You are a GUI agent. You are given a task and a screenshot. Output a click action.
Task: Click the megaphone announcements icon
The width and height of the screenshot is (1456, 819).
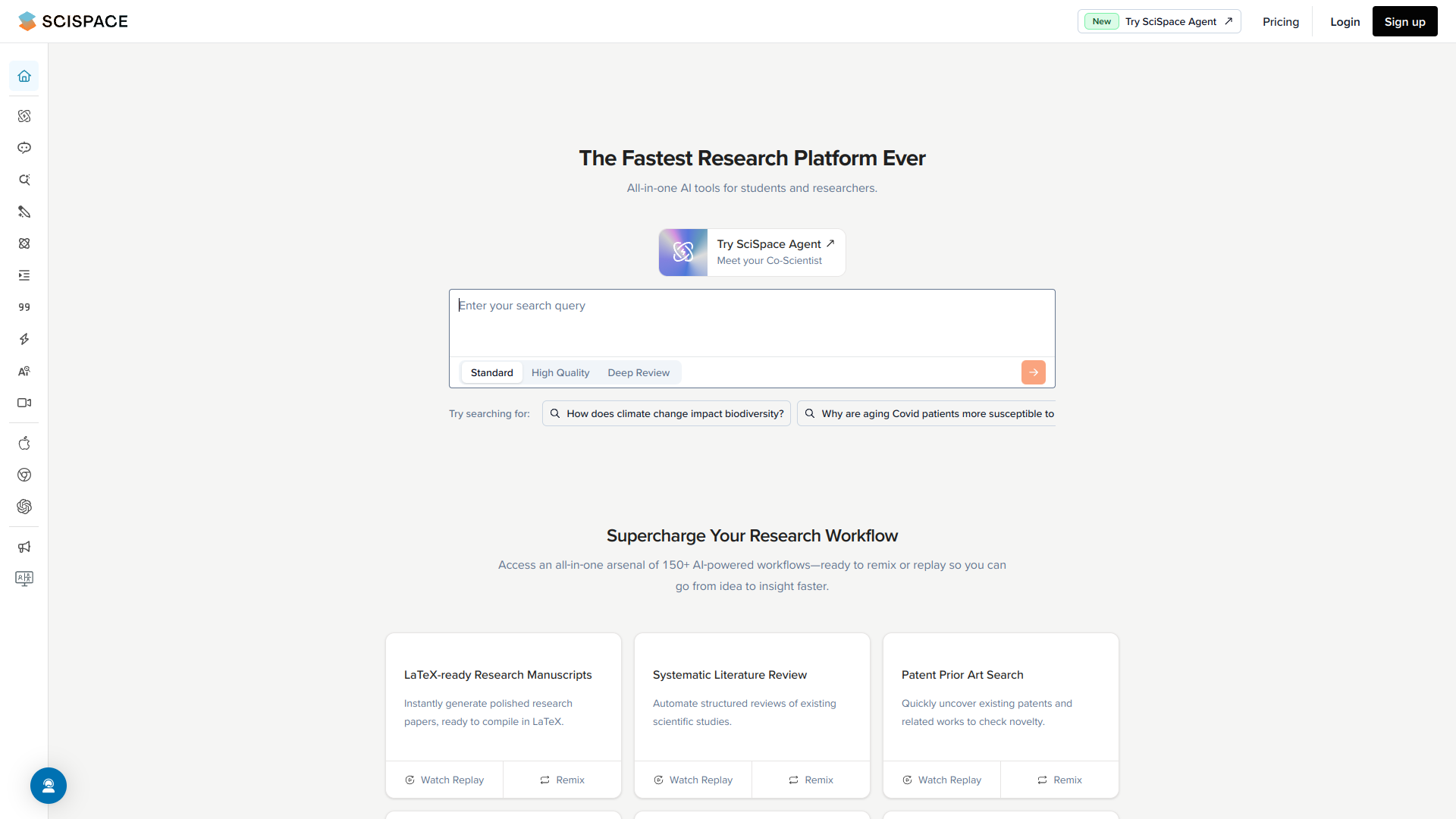[x=24, y=547]
